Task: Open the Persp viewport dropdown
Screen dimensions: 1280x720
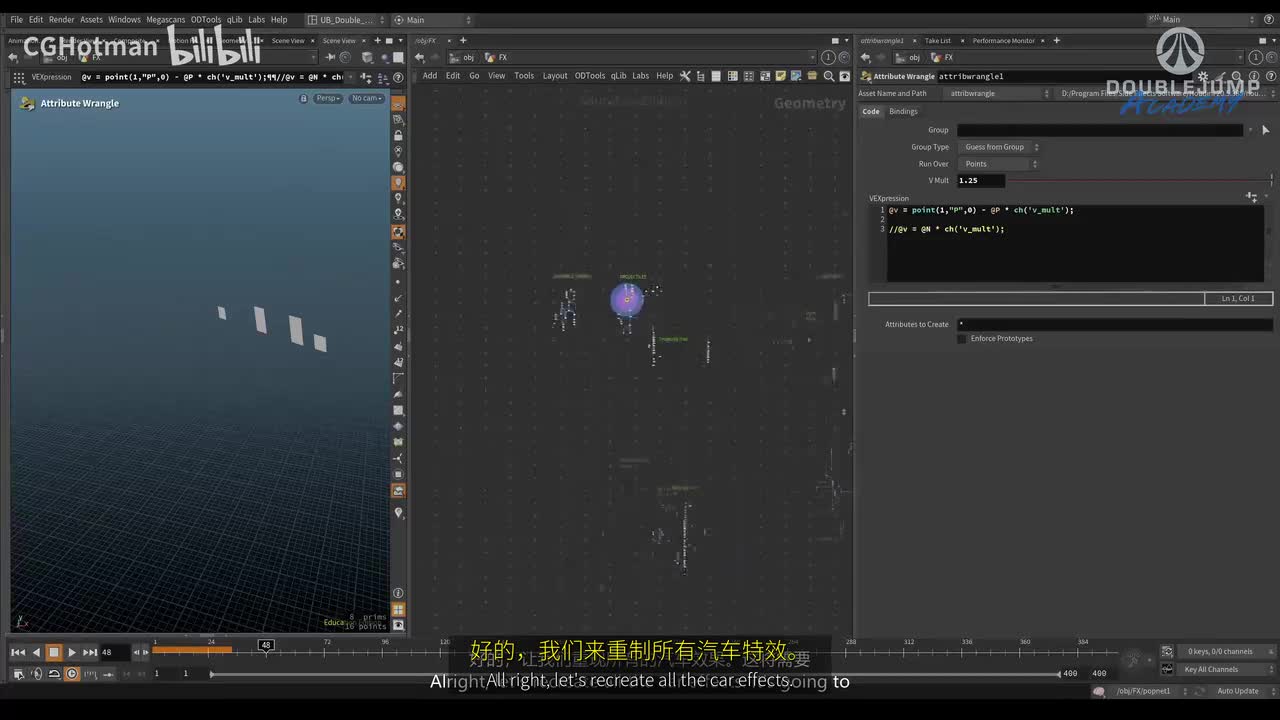Action: point(328,98)
